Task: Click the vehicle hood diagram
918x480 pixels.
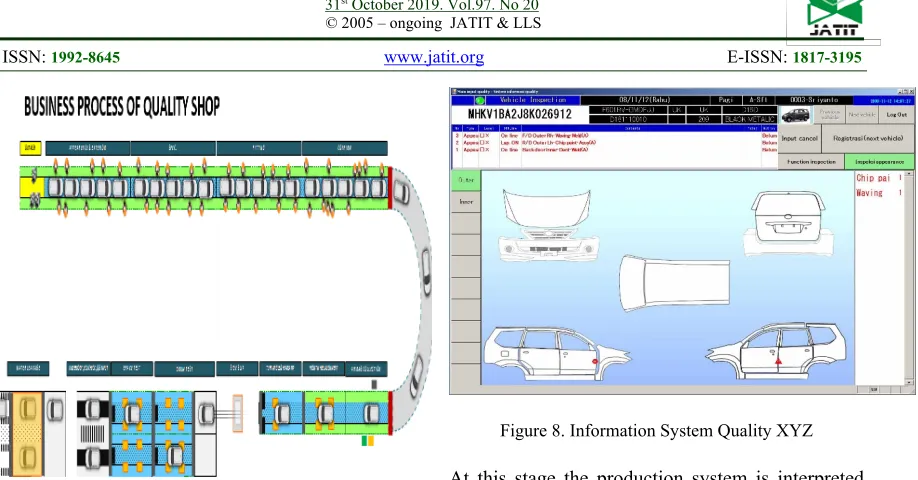Action: tap(547, 210)
